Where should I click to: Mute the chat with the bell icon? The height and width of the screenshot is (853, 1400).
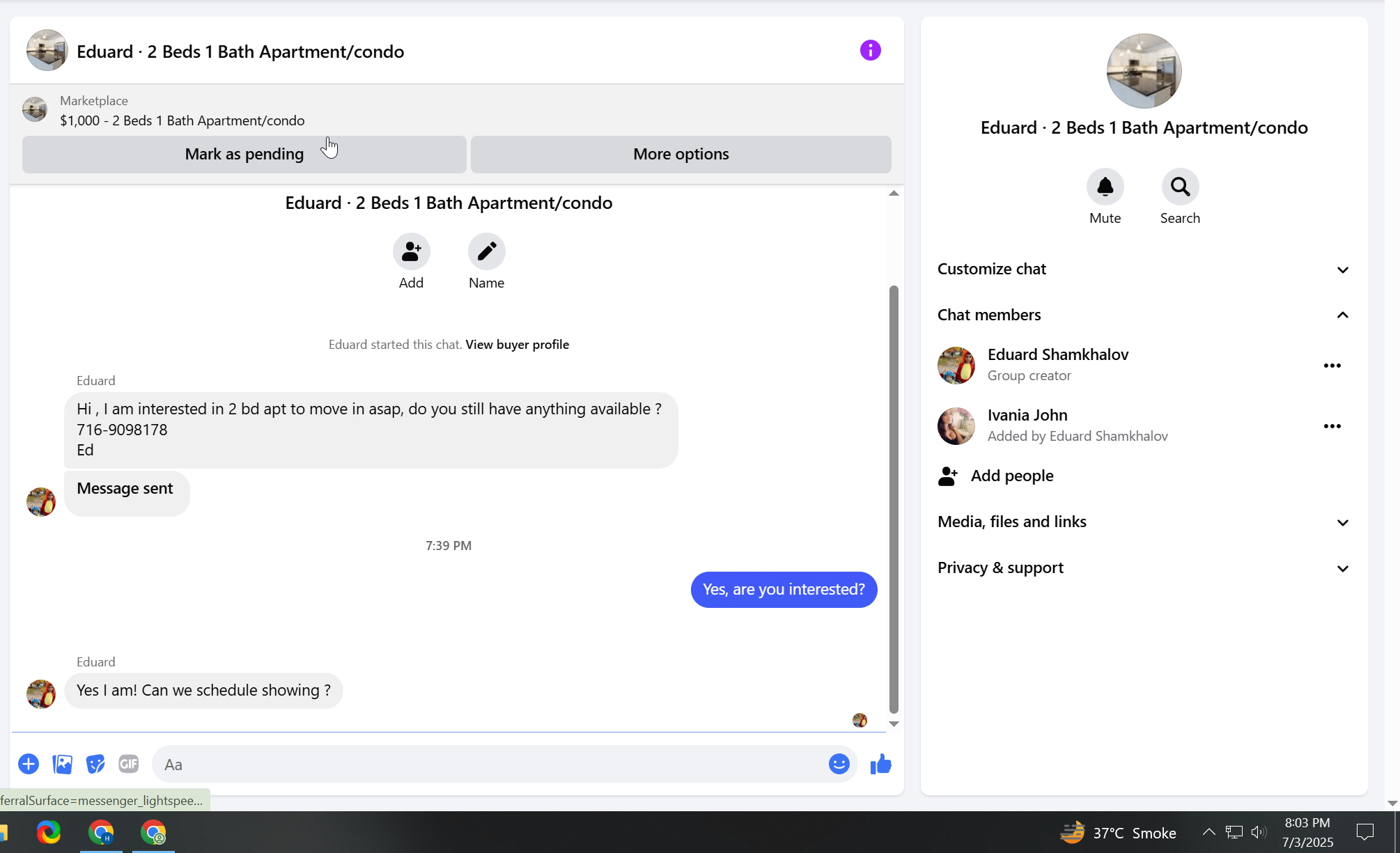pos(1105,187)
